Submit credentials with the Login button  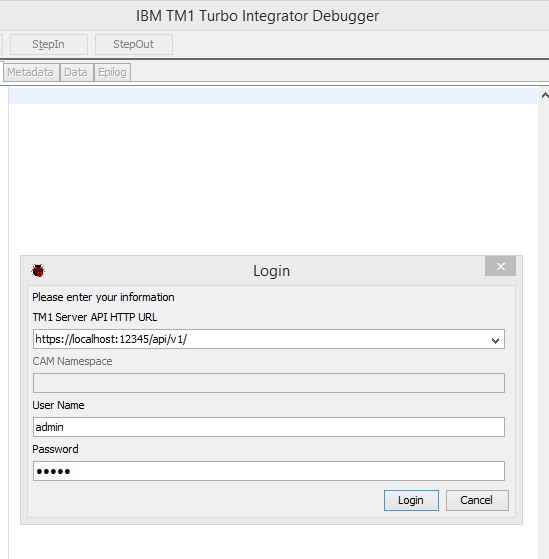pyautogui.click(x=411, y=500)
